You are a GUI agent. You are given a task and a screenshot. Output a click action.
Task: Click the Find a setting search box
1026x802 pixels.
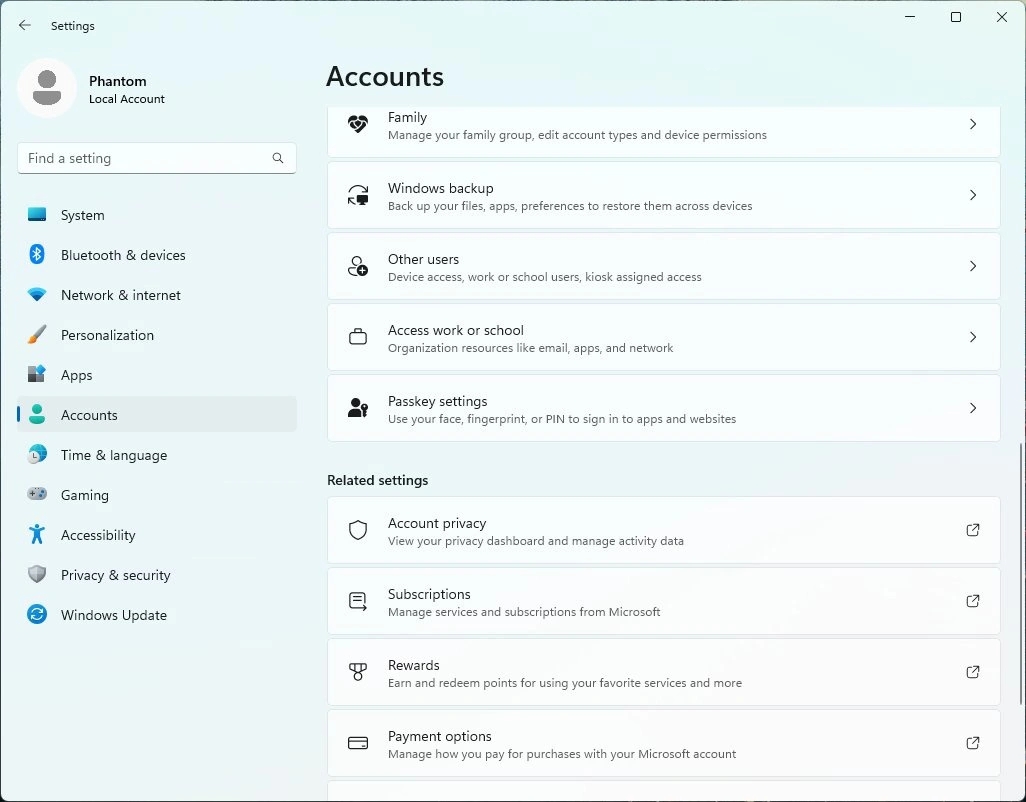(x=145, y=158)
